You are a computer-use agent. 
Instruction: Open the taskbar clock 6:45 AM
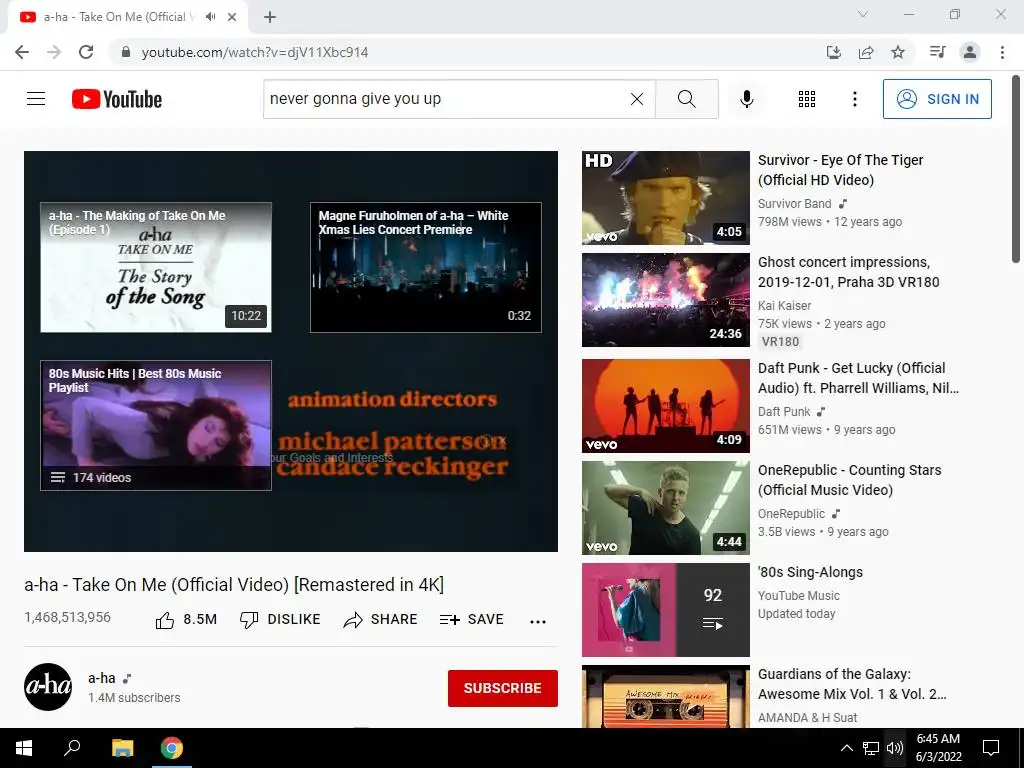pyautogui.click(x=938, y=748)
